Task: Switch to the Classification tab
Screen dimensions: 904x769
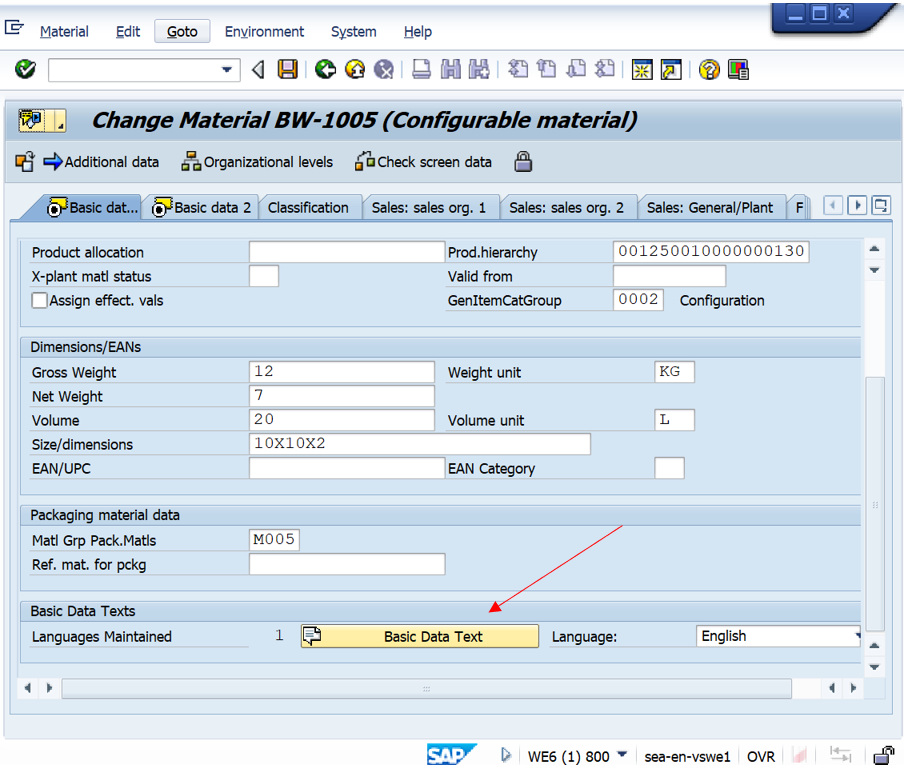Action: (308, 208)
